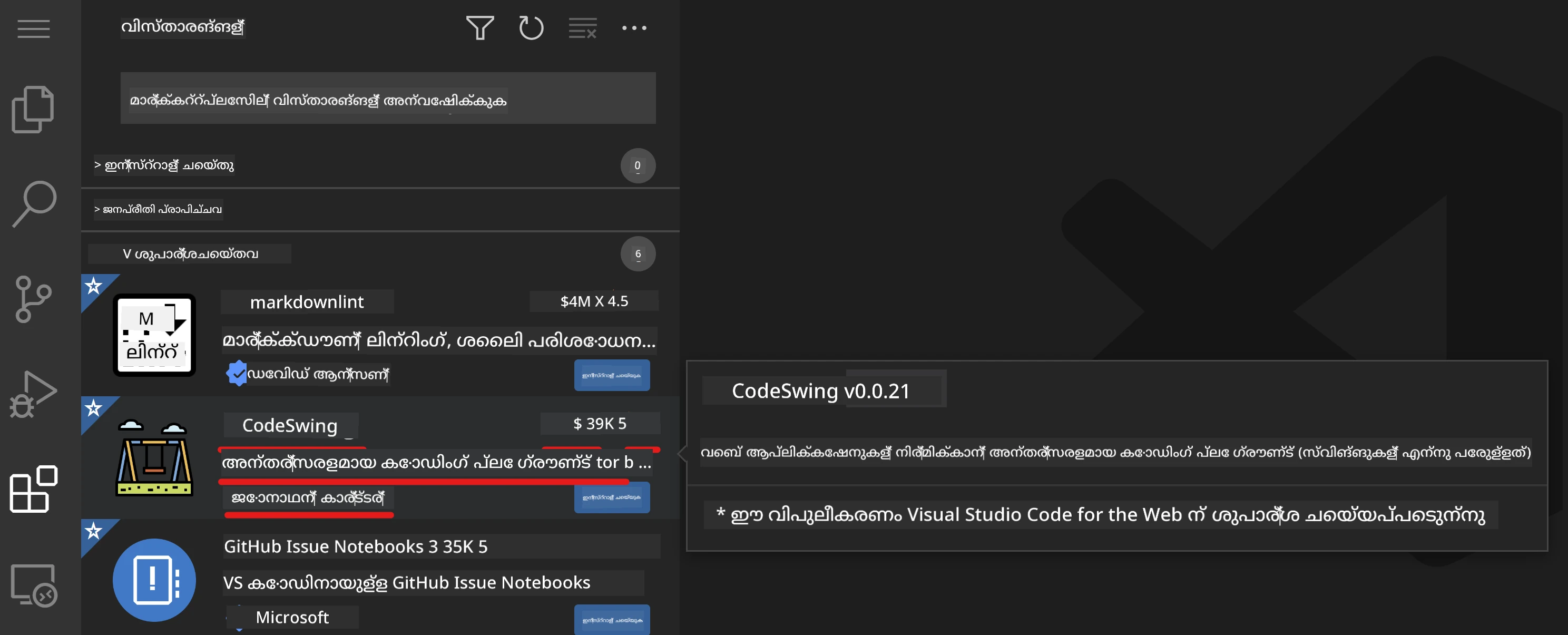Click the markdownlint extension icon
This screenshot has height=635, width=1568.
154,335
